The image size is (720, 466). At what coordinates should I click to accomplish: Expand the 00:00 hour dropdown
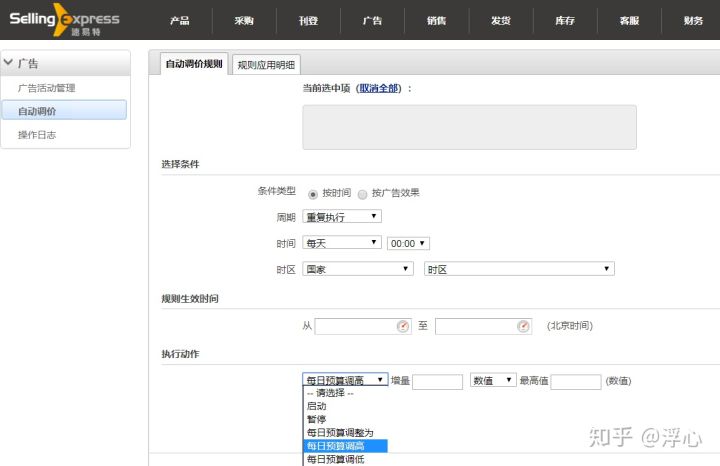pyautogui.click(x=408, y=243)
